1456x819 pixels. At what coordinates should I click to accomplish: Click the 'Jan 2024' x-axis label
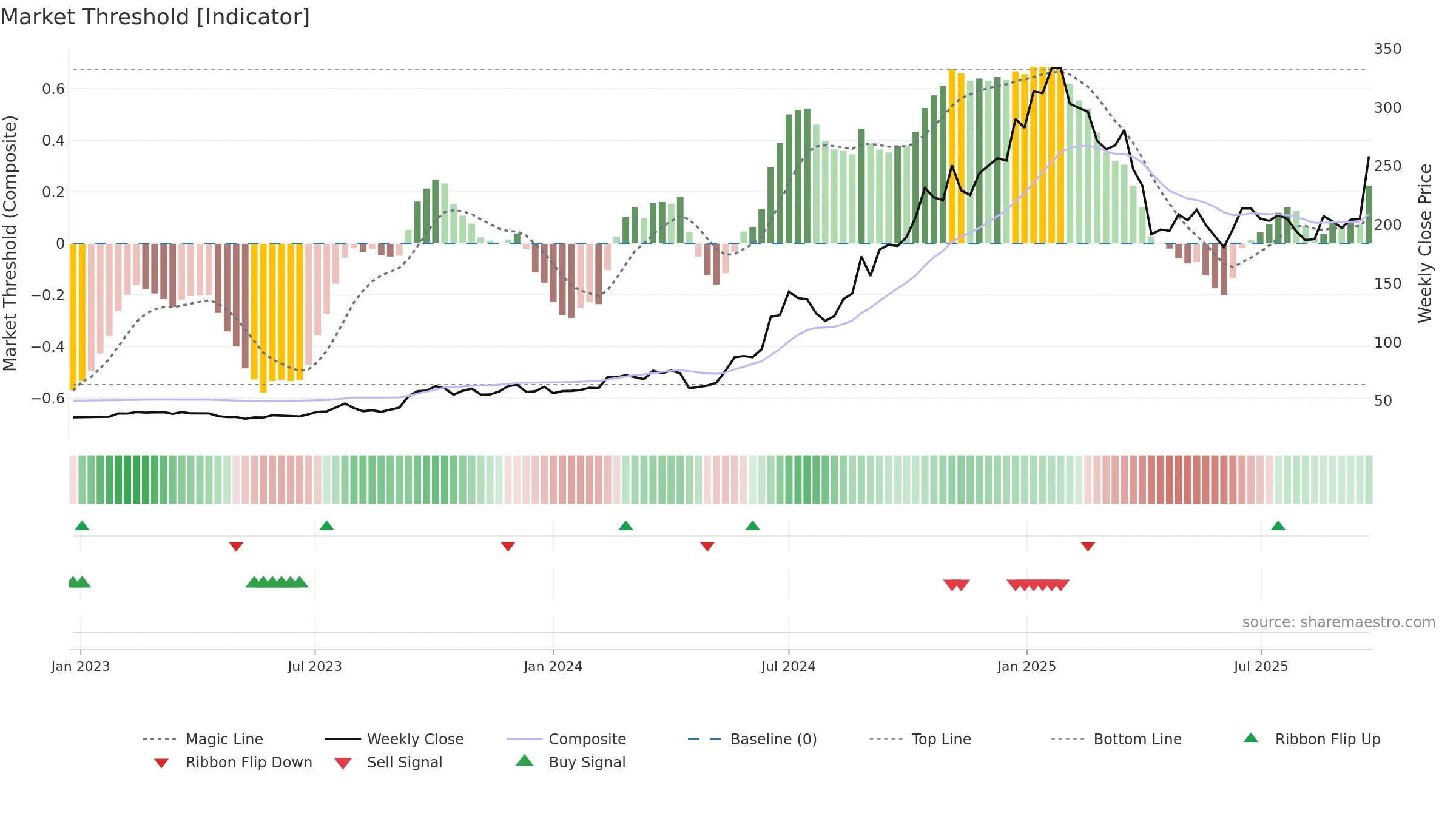[x=553, y=667]
